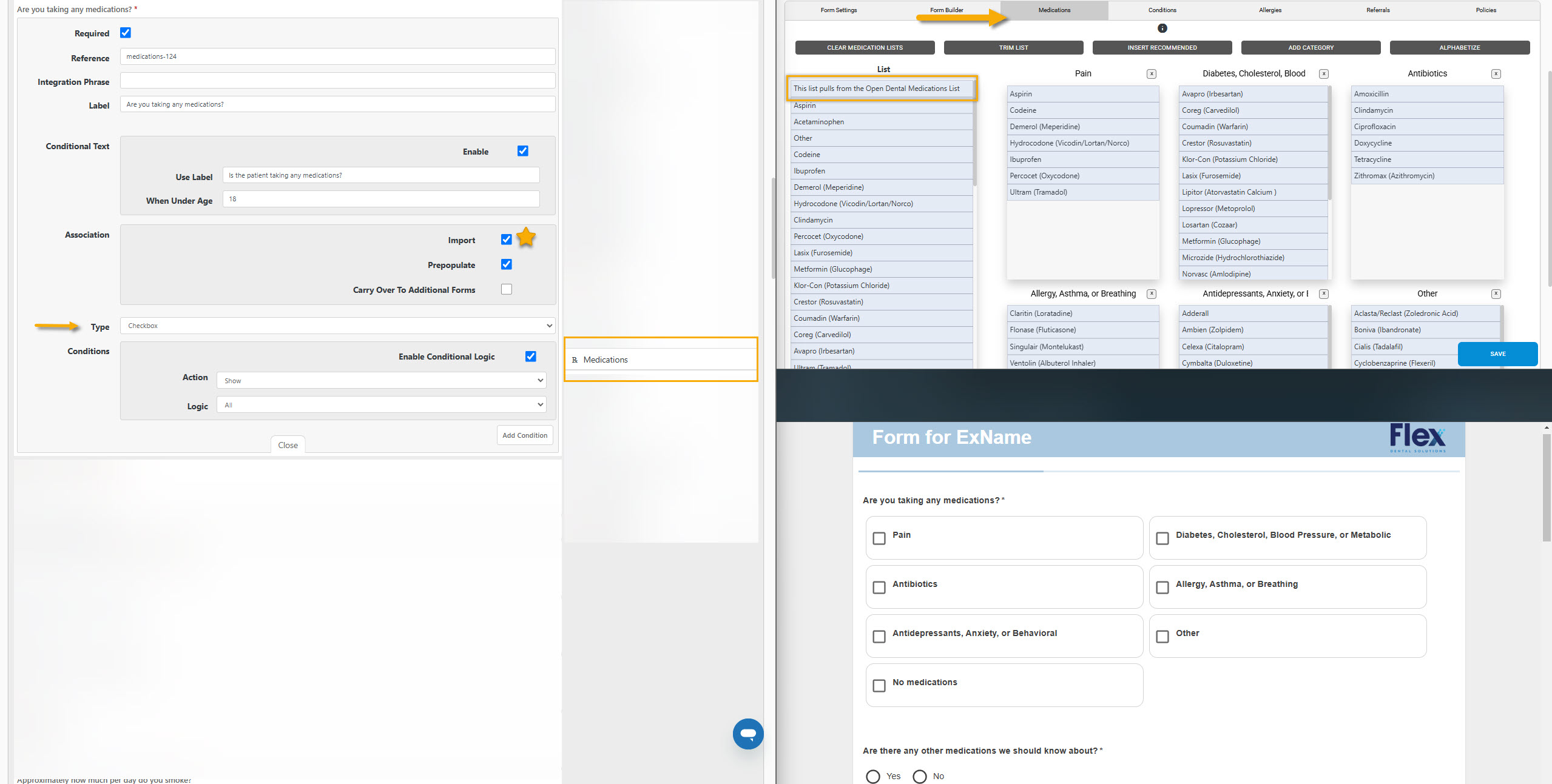Viewport: 1552px width, 784px height.
Task: Check the Other checkbox in the form preview
Action: click(x=1162, y=637)
